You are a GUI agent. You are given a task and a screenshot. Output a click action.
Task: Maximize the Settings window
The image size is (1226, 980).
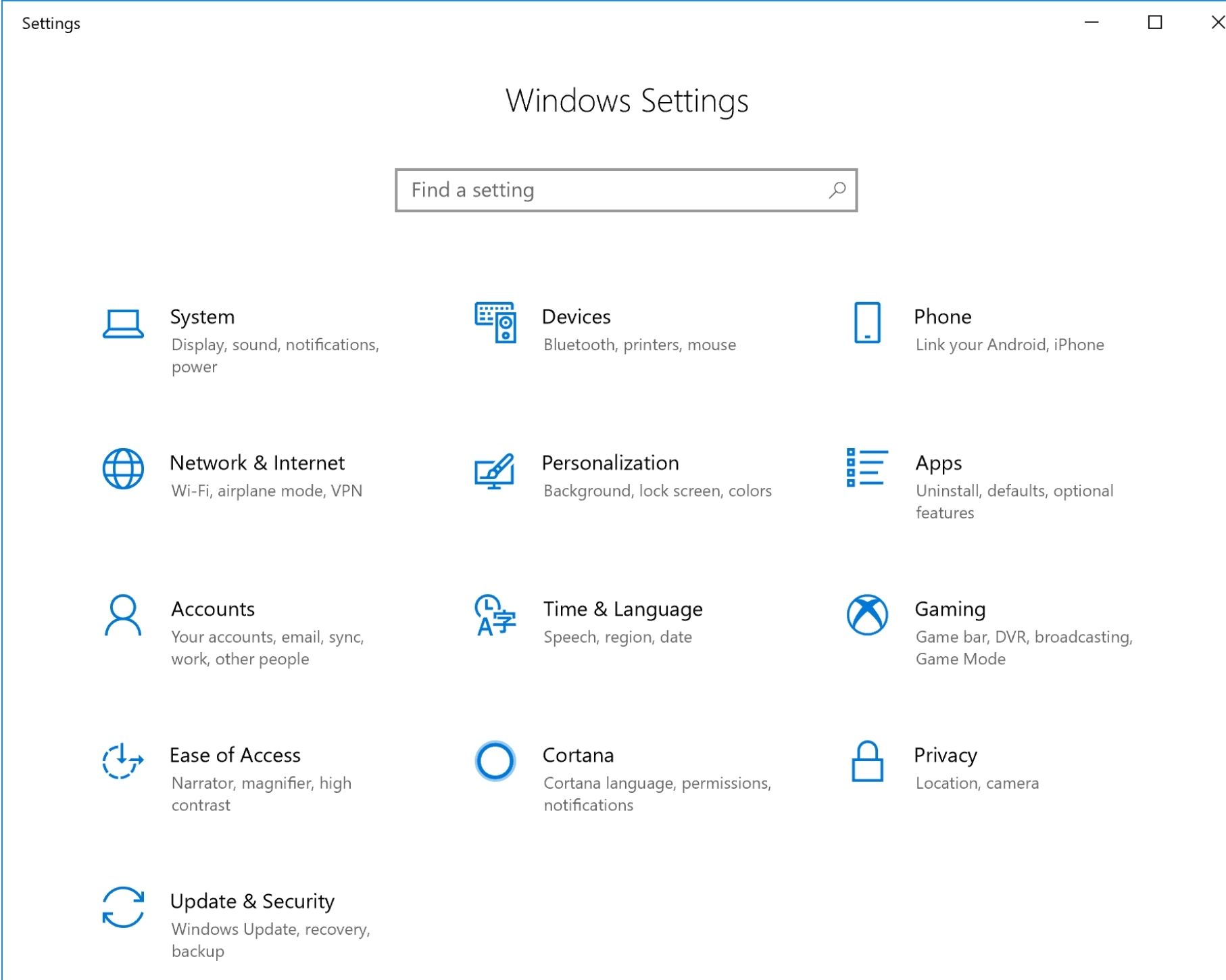click(1155, 22)
